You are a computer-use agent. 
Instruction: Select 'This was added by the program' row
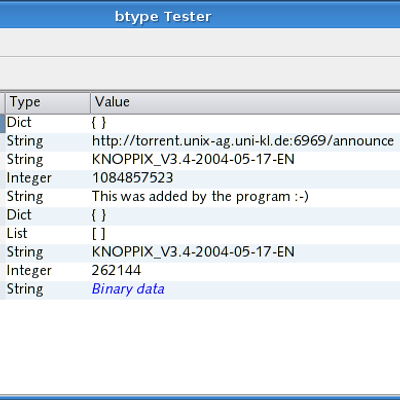[203, 197]
